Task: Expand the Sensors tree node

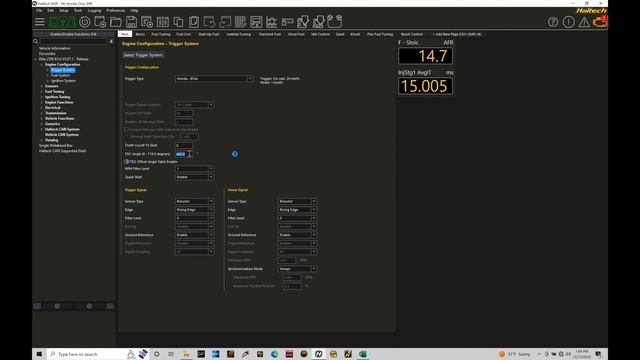Action: (x=42, y=86)
